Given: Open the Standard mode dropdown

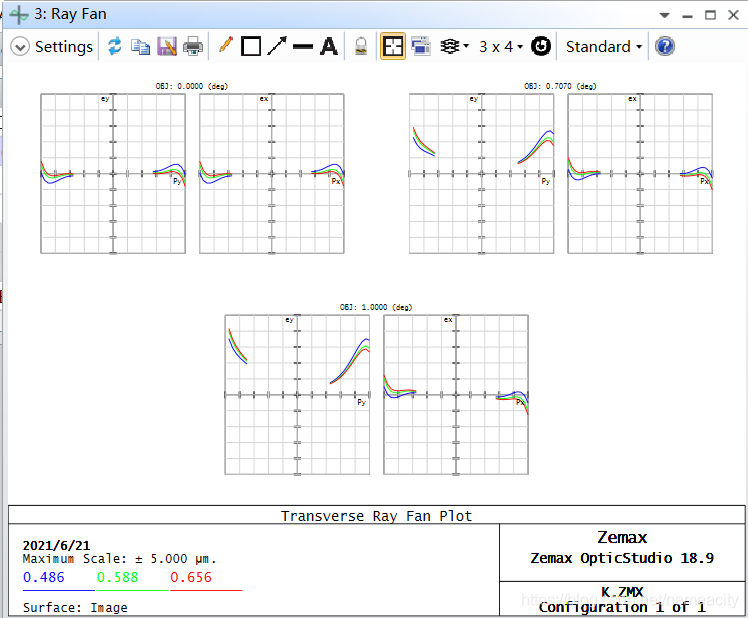Looking at the screenshot, I should click(603, 47).
